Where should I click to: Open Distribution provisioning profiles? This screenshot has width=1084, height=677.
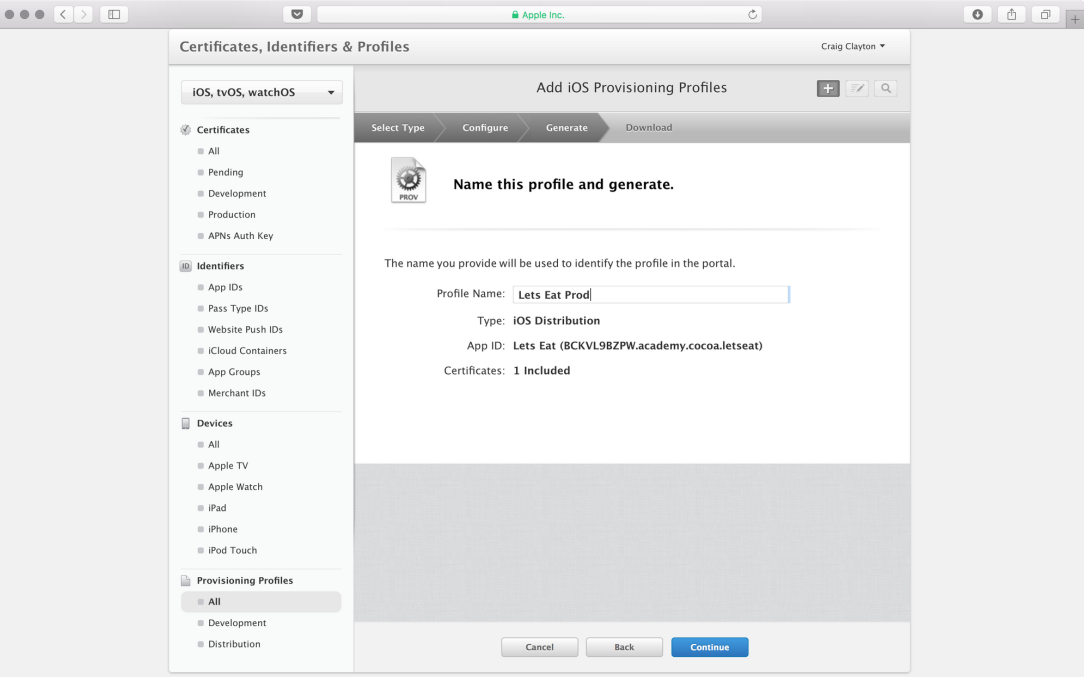point(234,644)
